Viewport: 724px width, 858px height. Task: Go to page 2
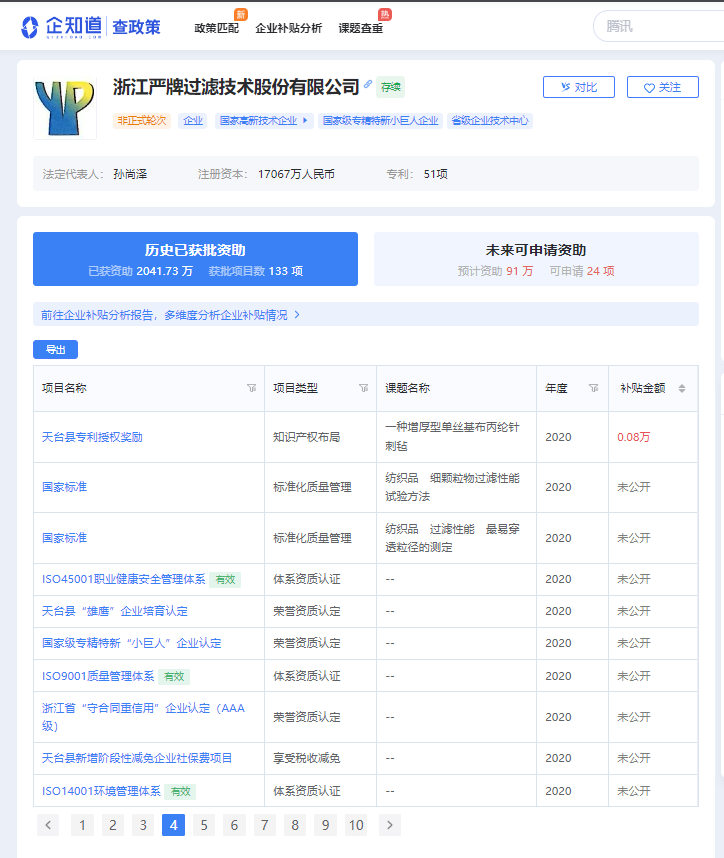[x=113, y=825]
